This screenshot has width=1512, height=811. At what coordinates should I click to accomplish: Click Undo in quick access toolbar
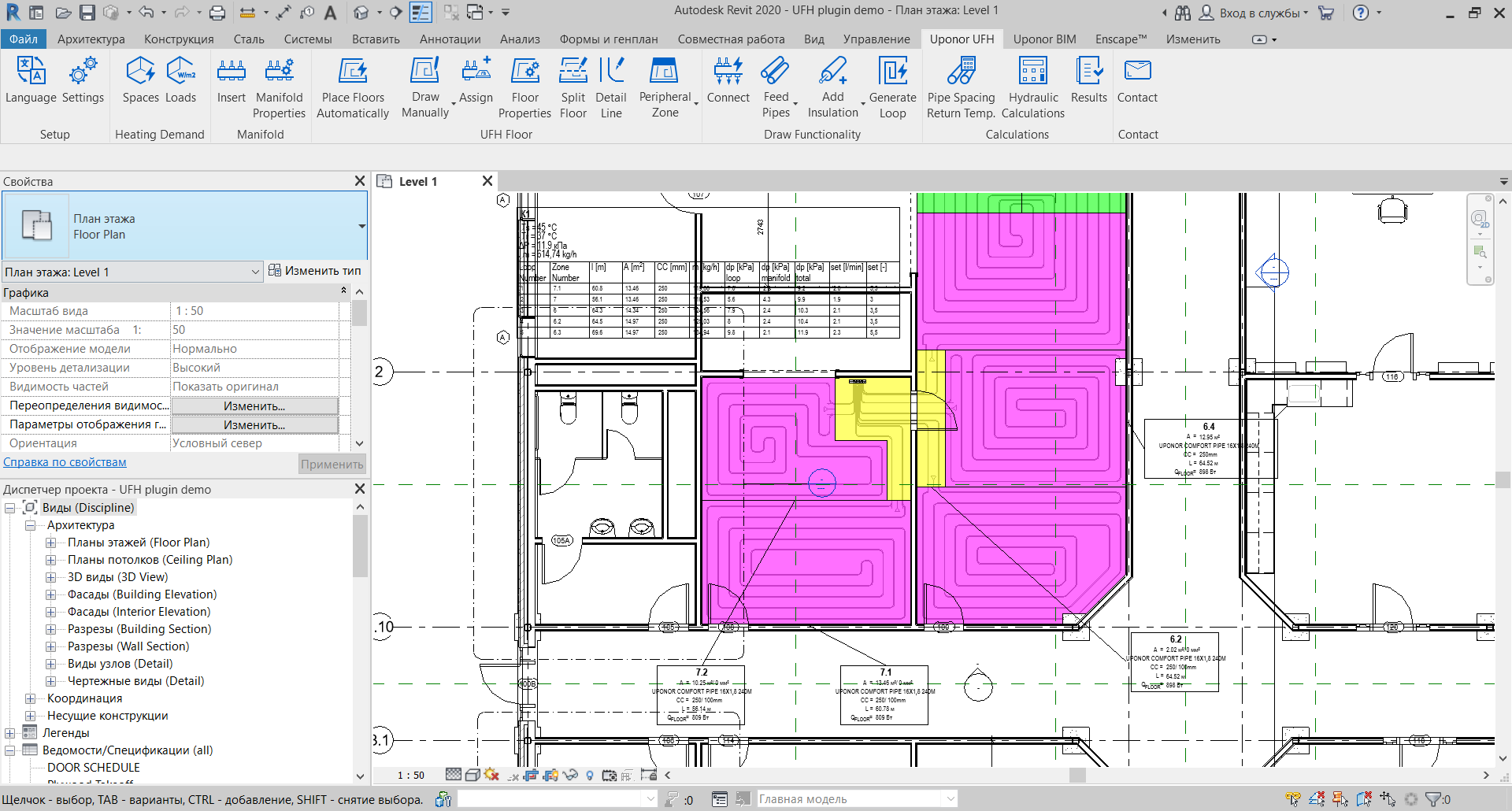(146, 13)
